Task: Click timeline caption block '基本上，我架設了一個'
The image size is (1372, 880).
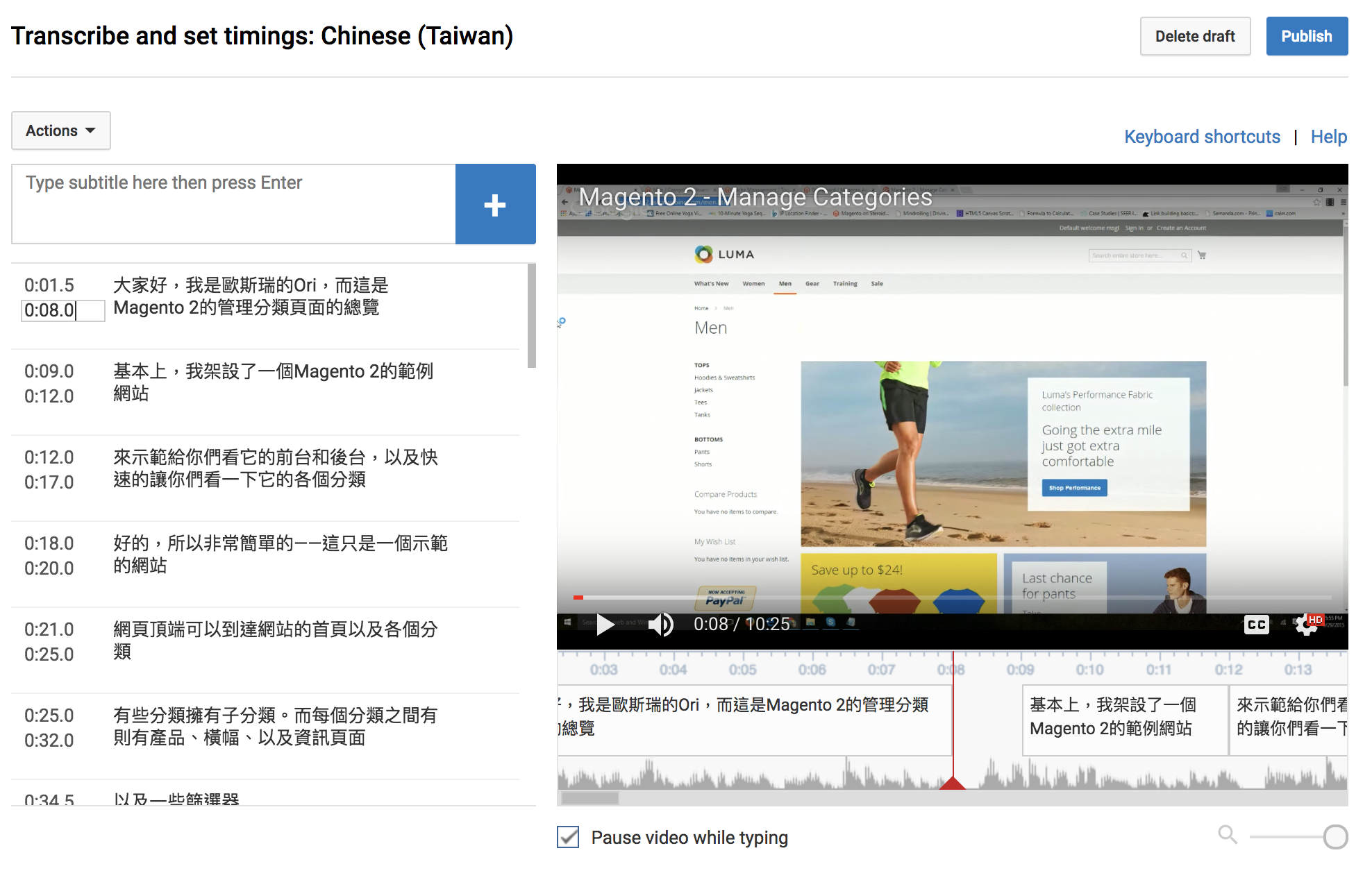Action: click(1125, 720)
